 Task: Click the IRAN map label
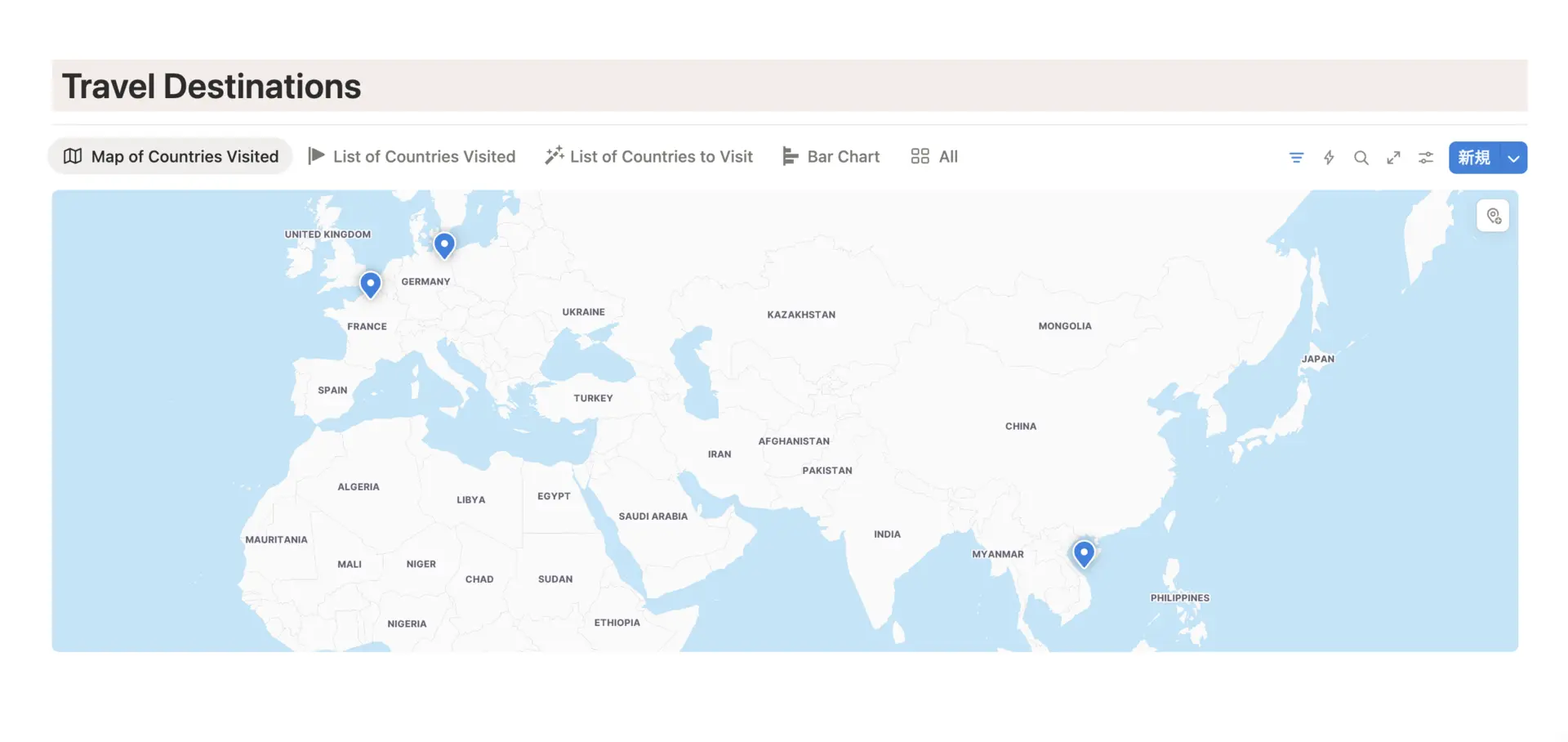pos(719,454)
